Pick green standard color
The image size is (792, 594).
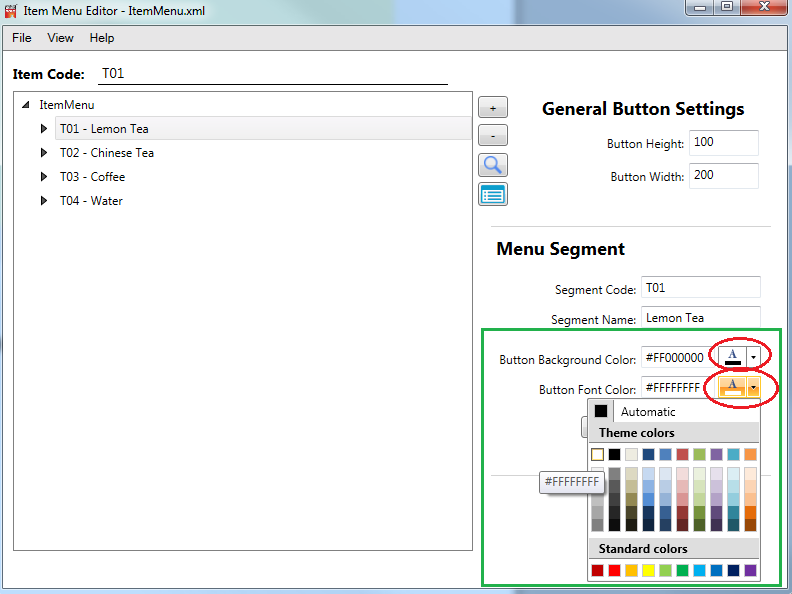(682, 570)
